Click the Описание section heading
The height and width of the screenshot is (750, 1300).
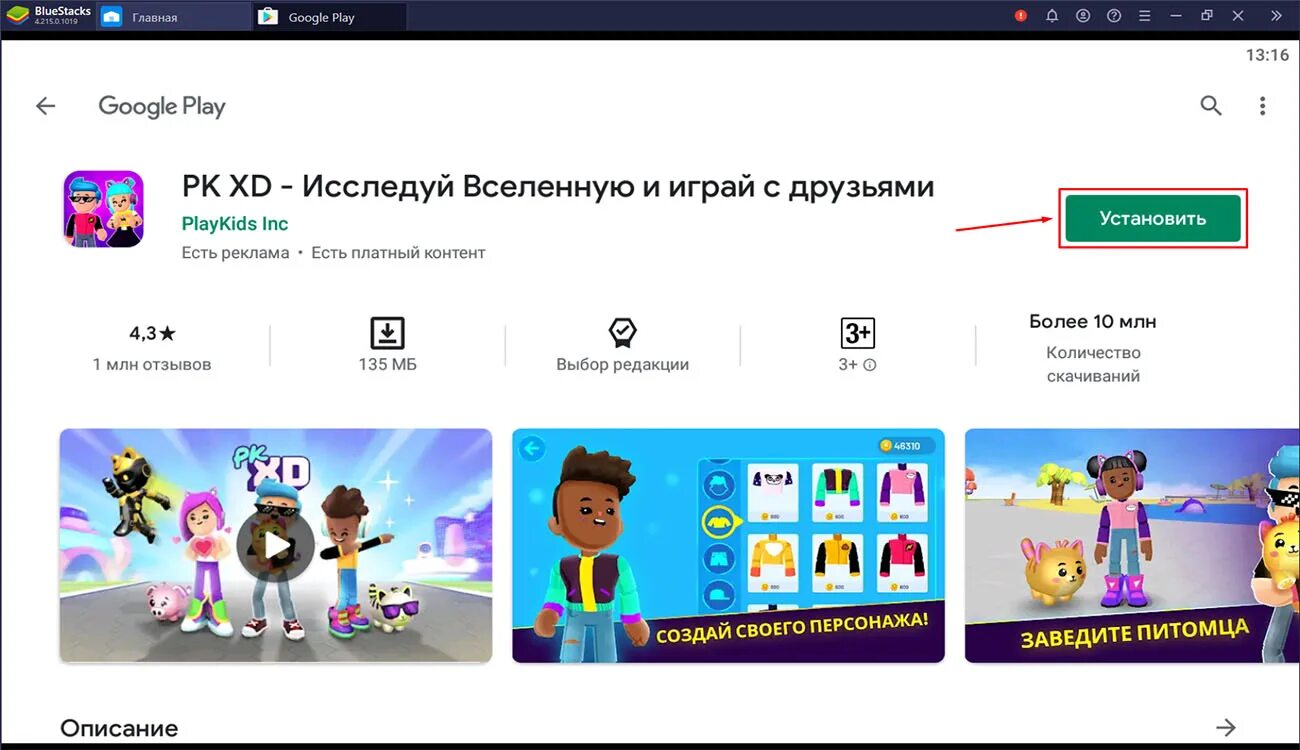click(x=119, y=728)
